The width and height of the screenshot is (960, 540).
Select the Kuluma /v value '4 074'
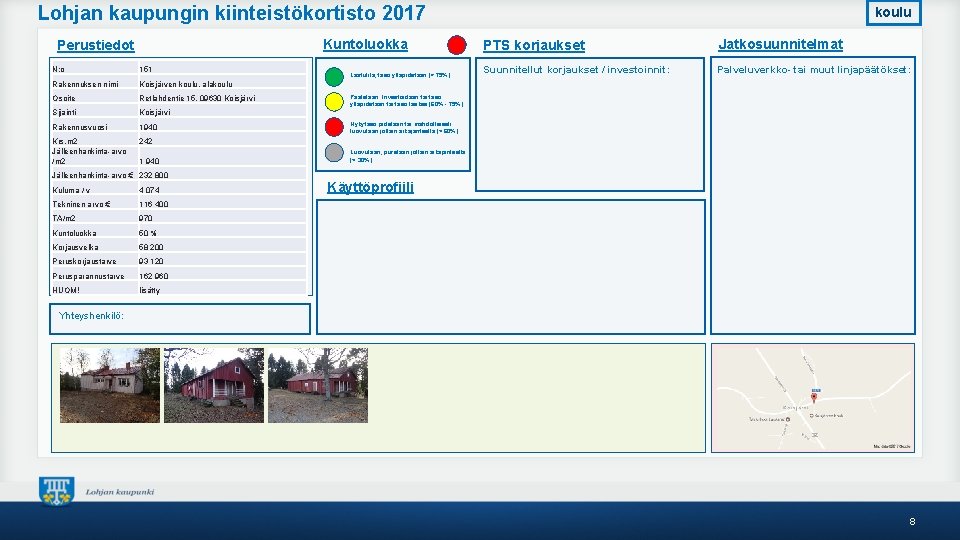(149, 190)
